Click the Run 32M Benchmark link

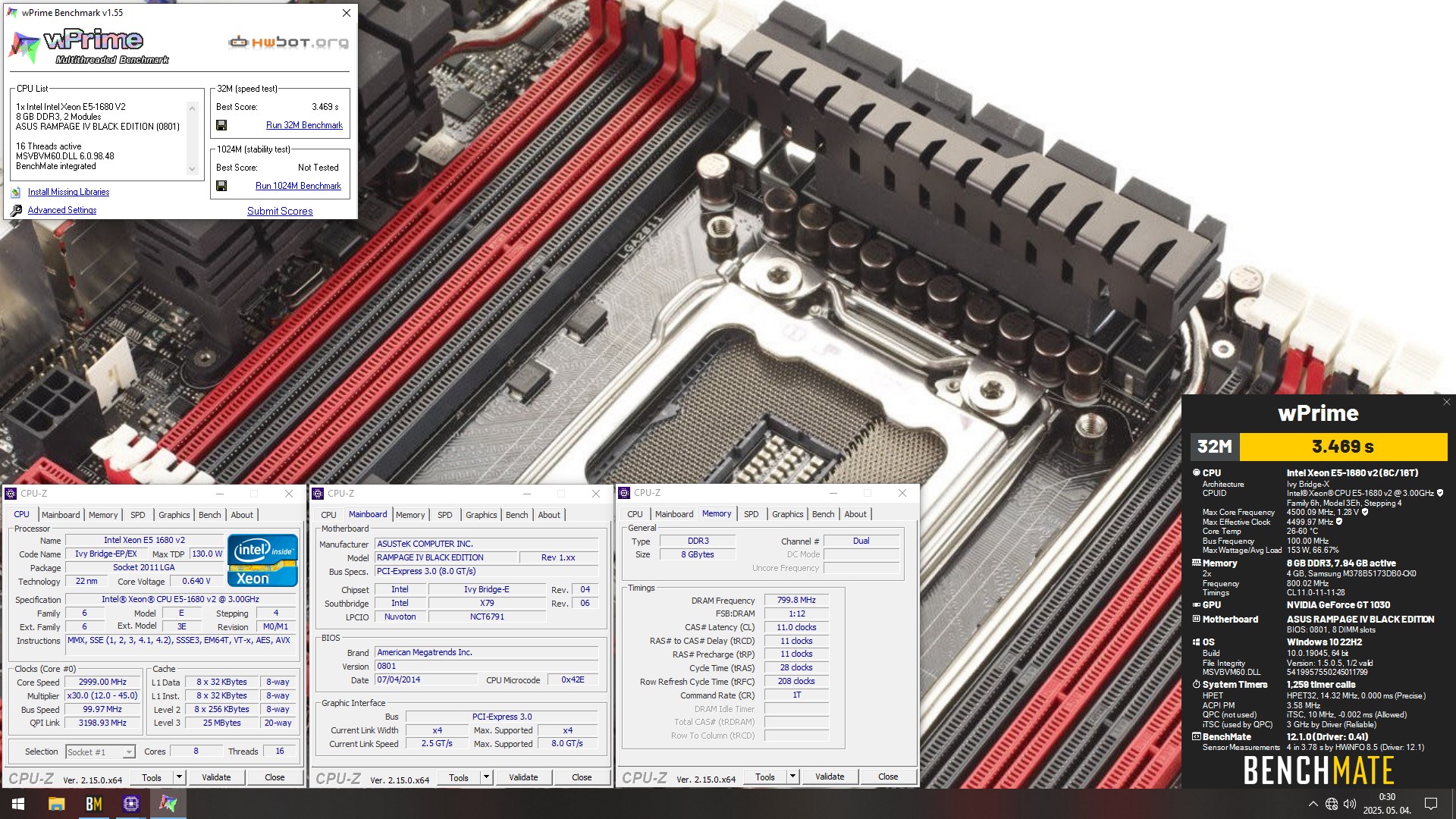tap(304, 125)
